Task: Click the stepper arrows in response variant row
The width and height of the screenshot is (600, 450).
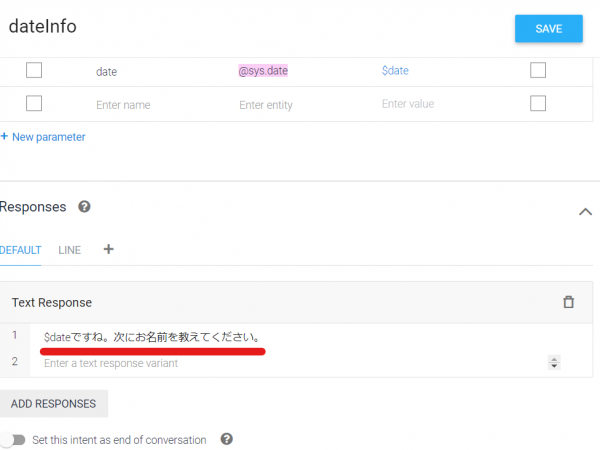Action: pyautogui.click(x=554, y=362)
